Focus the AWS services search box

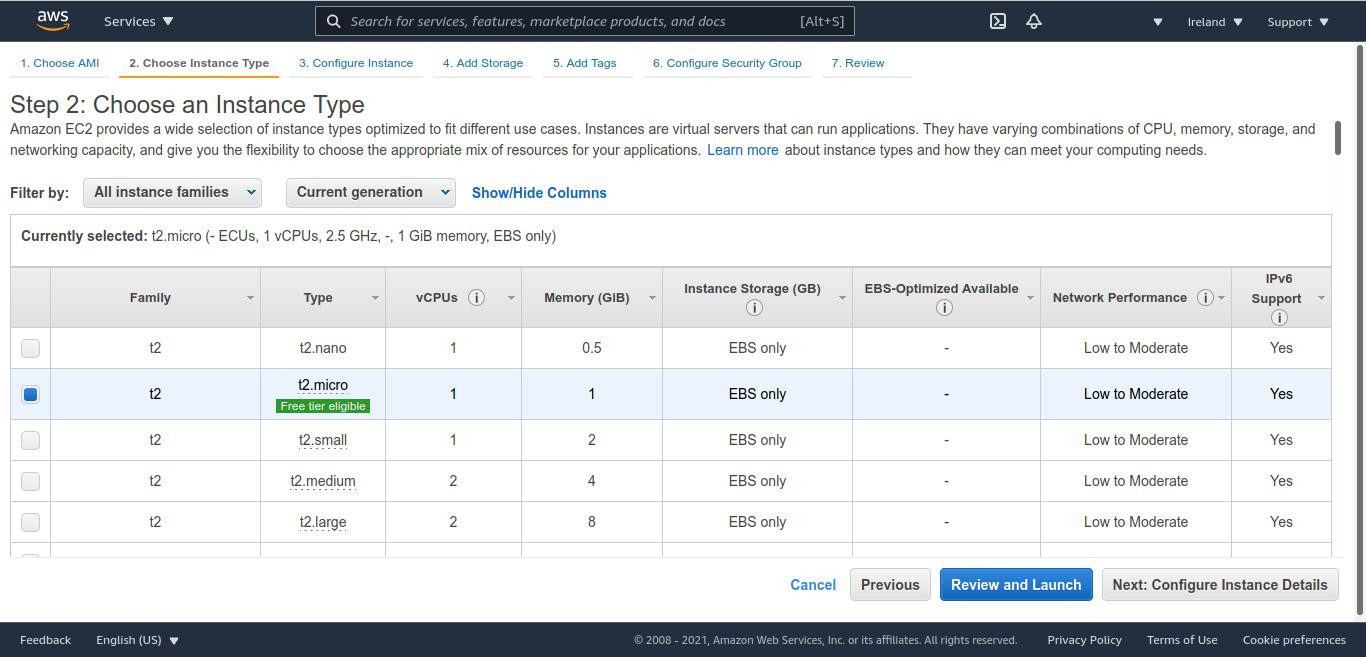[585, 21]
